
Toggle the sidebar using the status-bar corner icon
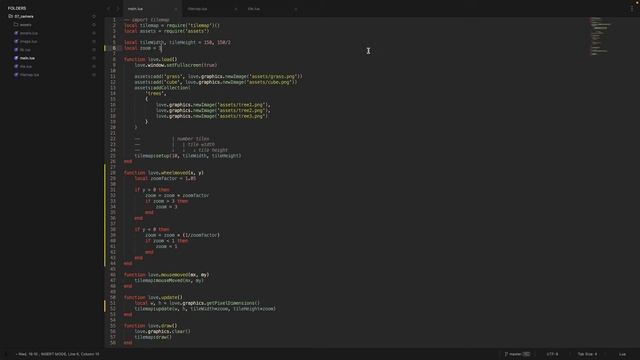pyautogui.click(x=6, y=354)
